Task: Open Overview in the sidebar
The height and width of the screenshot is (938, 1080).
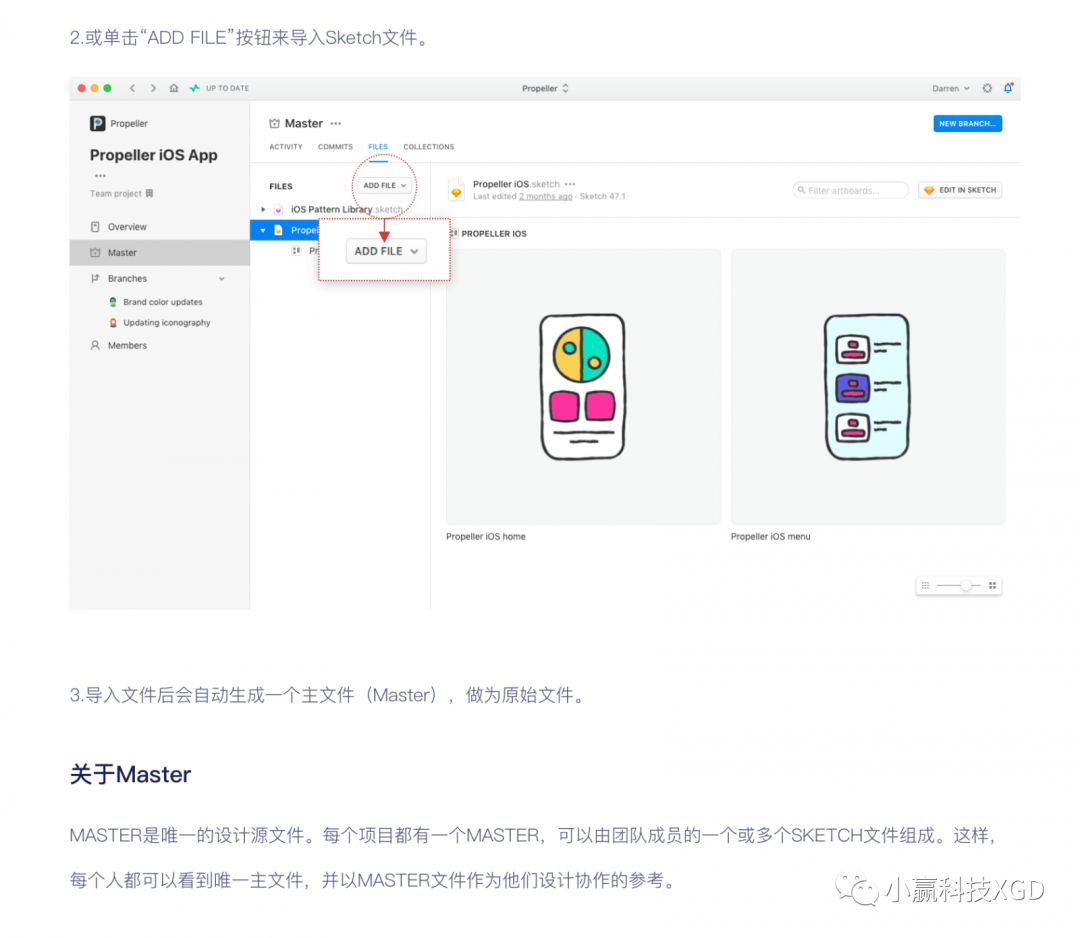Action: coord(127,227)
